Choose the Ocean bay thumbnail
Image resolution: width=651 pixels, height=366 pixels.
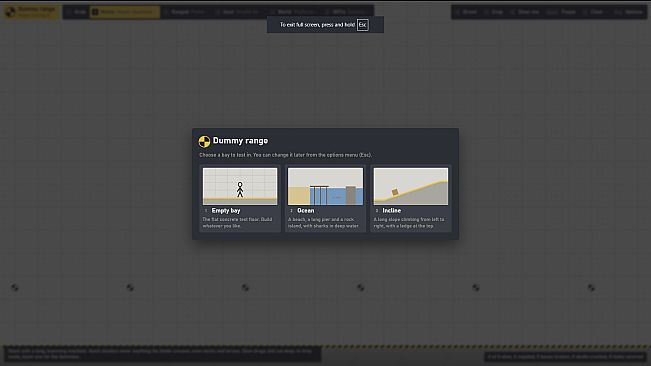coord(326,186)
